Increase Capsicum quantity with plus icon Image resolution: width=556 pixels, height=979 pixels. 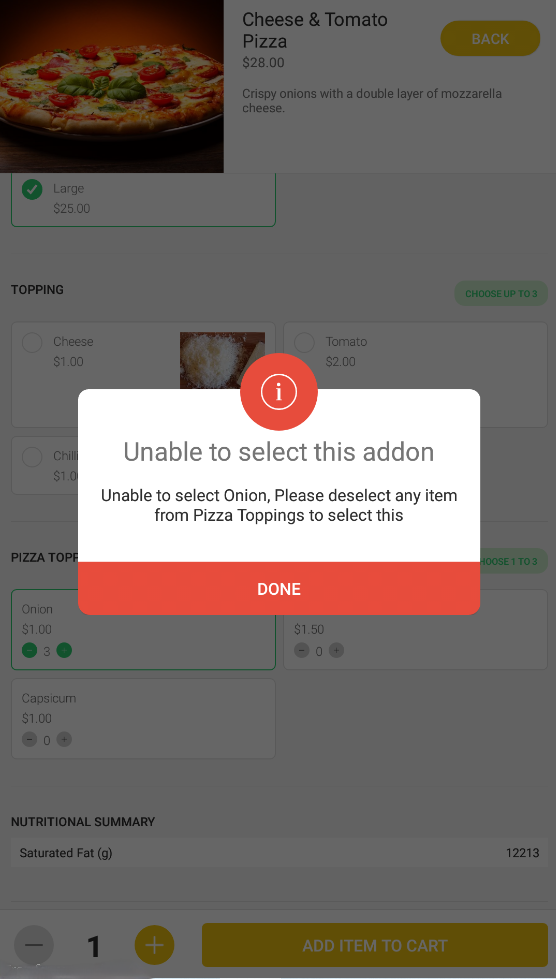(x=64, y=740)
